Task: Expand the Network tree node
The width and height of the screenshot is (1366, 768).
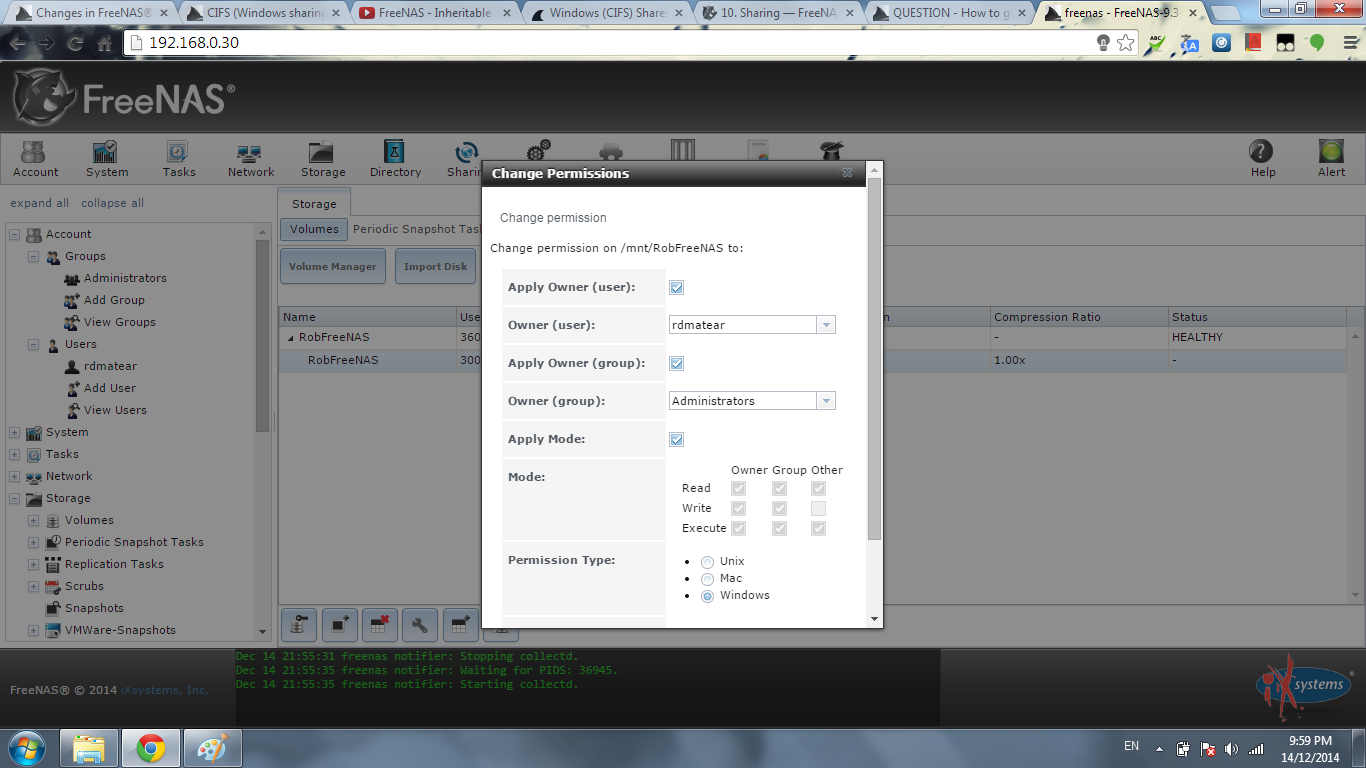Action: click(14, 477)
